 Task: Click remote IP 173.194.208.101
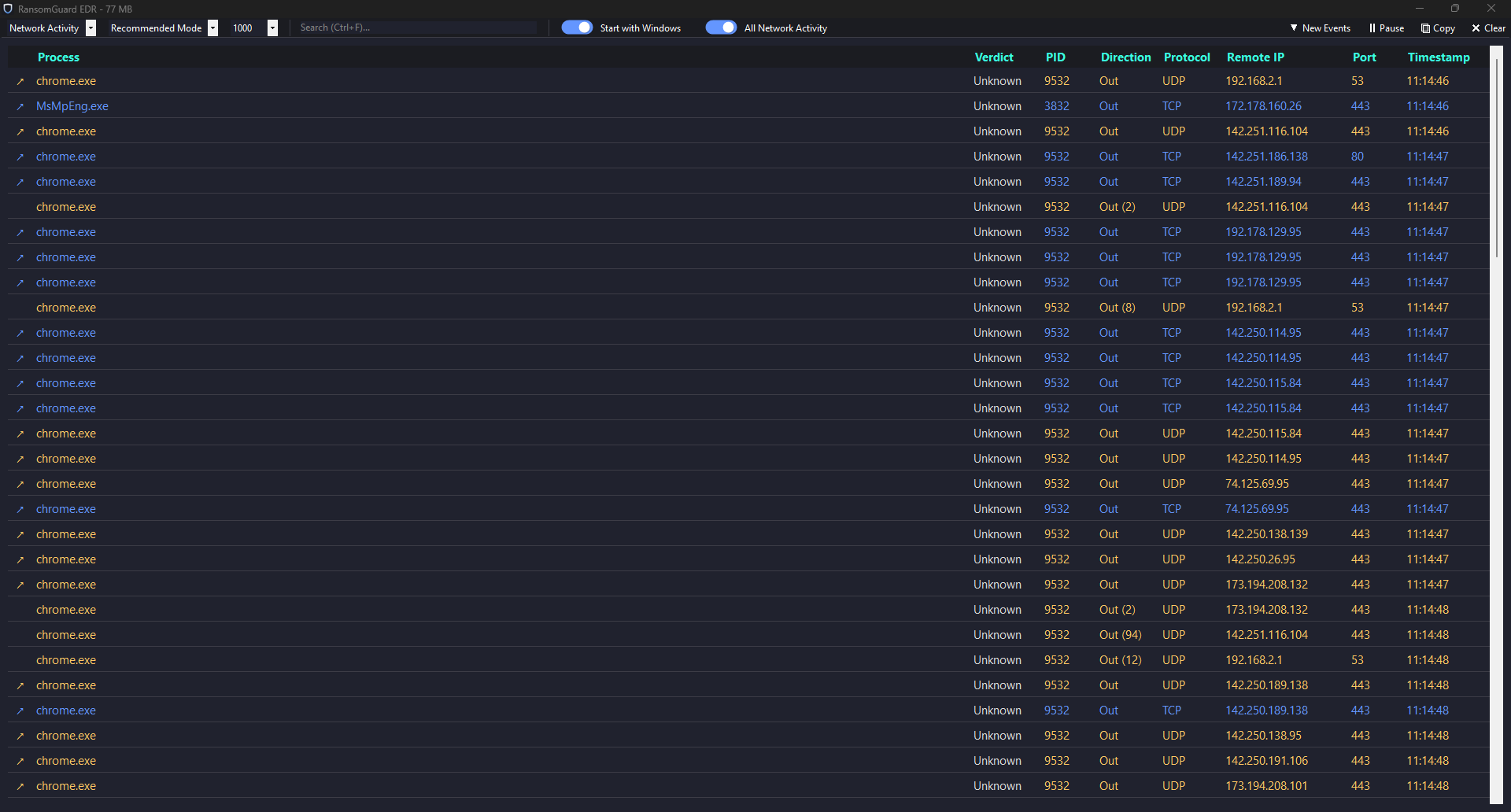(1266, 786)
